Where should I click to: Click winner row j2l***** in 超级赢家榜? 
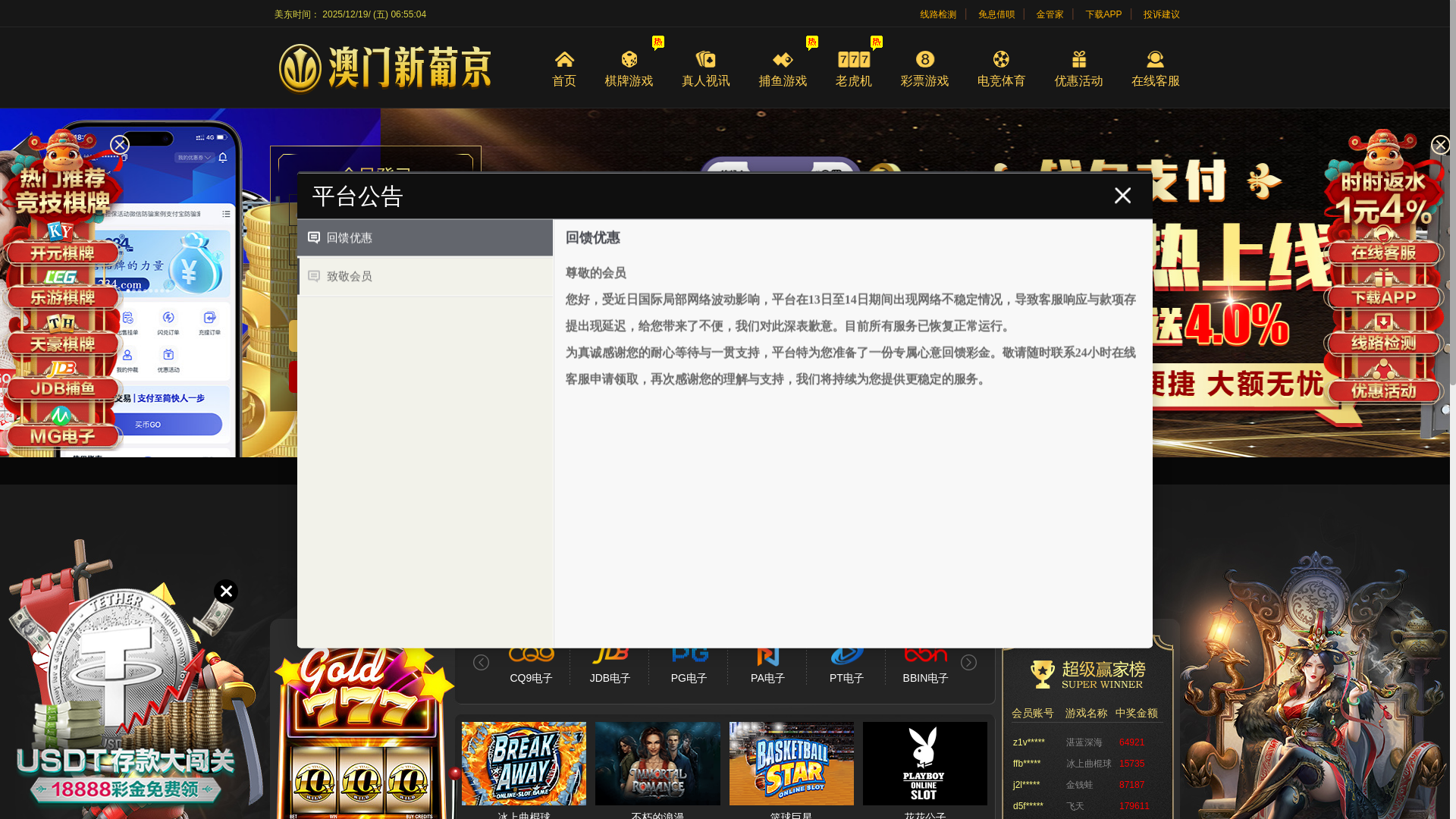pyautogui.click(x=1087, y=785)
